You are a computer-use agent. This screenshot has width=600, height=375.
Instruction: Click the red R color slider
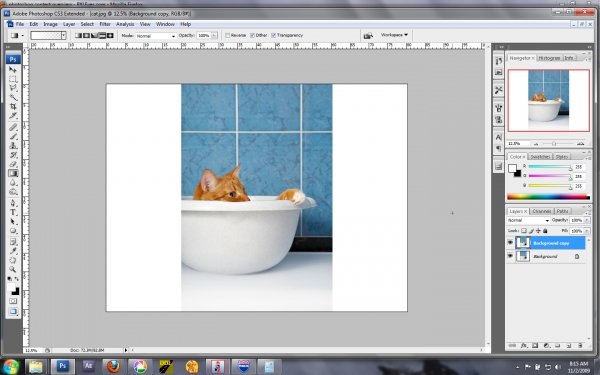(x=550, y=167)
